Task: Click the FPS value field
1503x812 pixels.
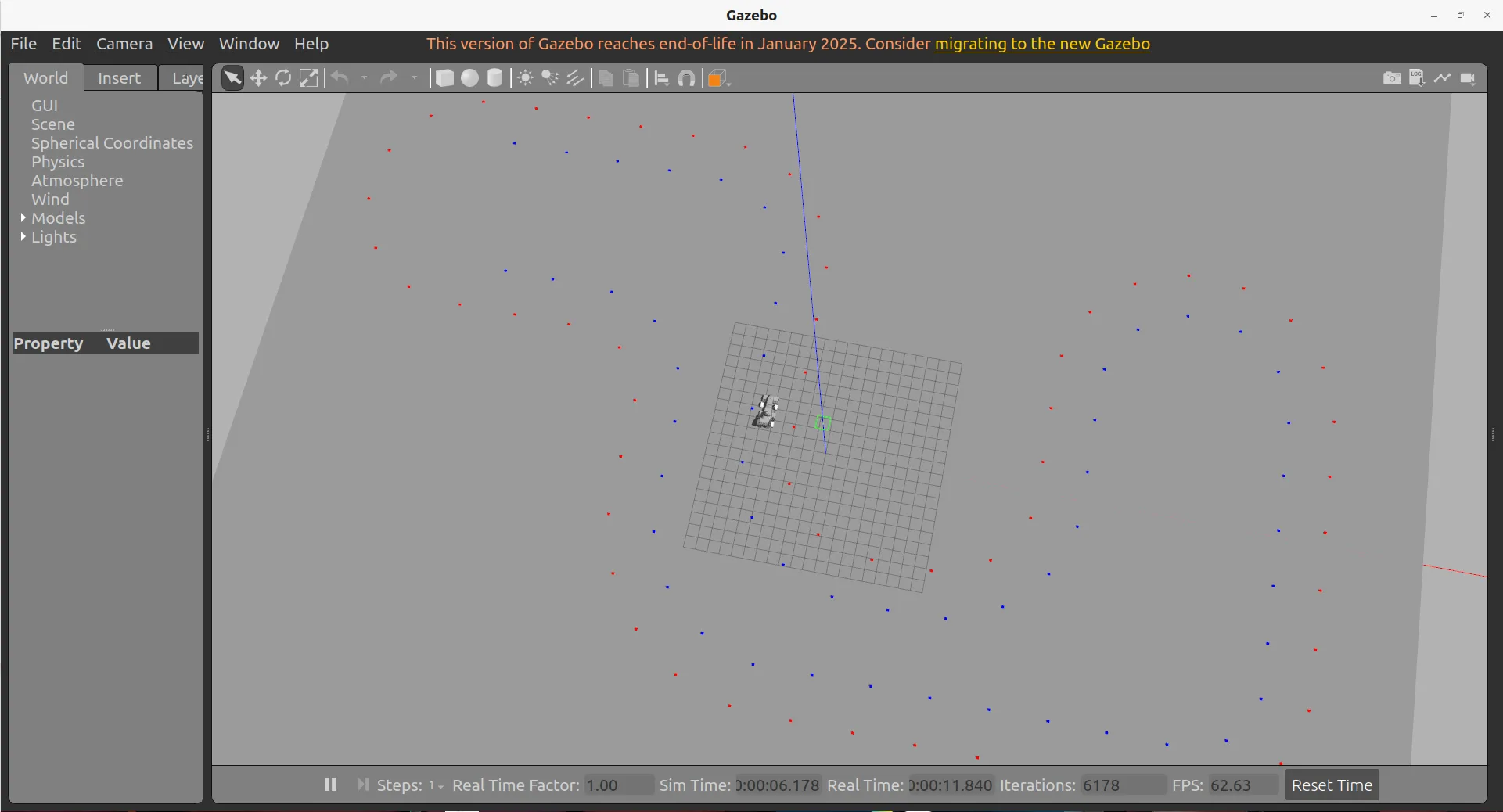Action: coord(1243,785)
